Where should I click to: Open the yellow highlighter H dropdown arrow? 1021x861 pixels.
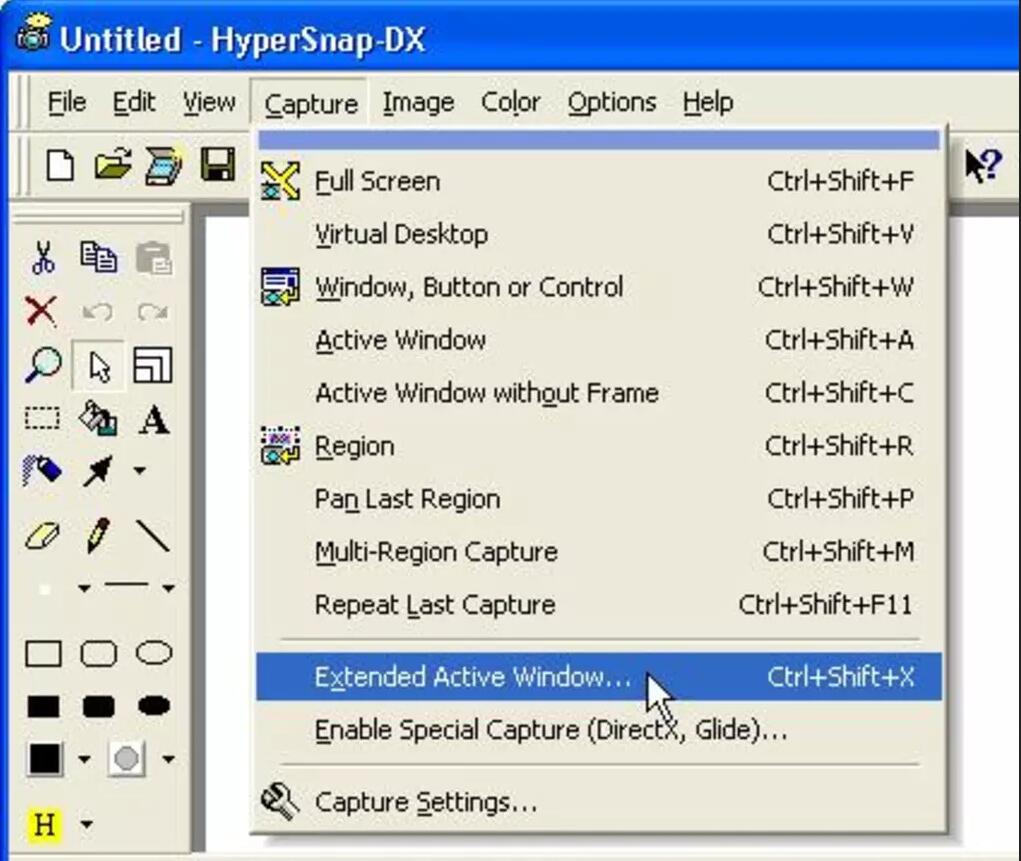86,825
